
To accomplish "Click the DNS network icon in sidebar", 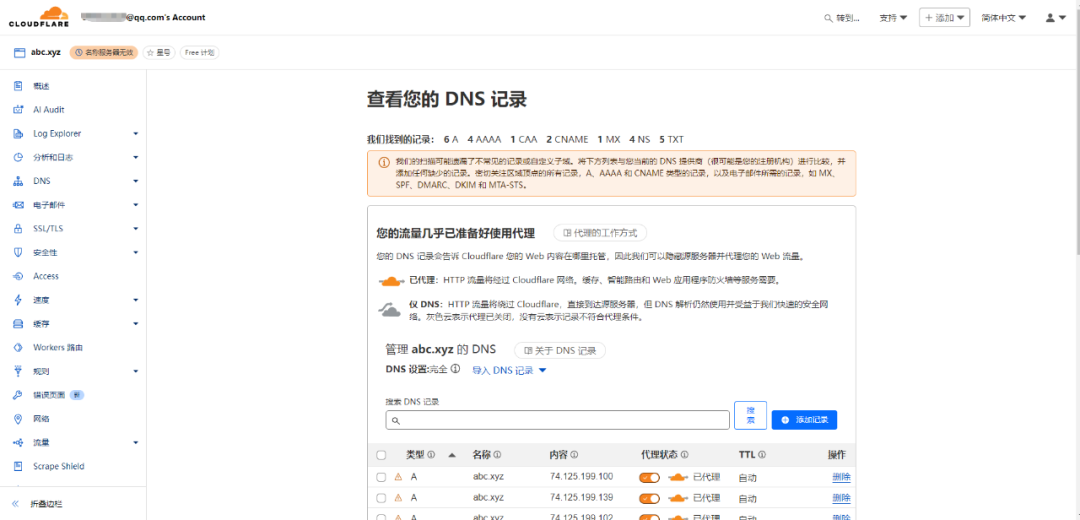I will (19, 181).
